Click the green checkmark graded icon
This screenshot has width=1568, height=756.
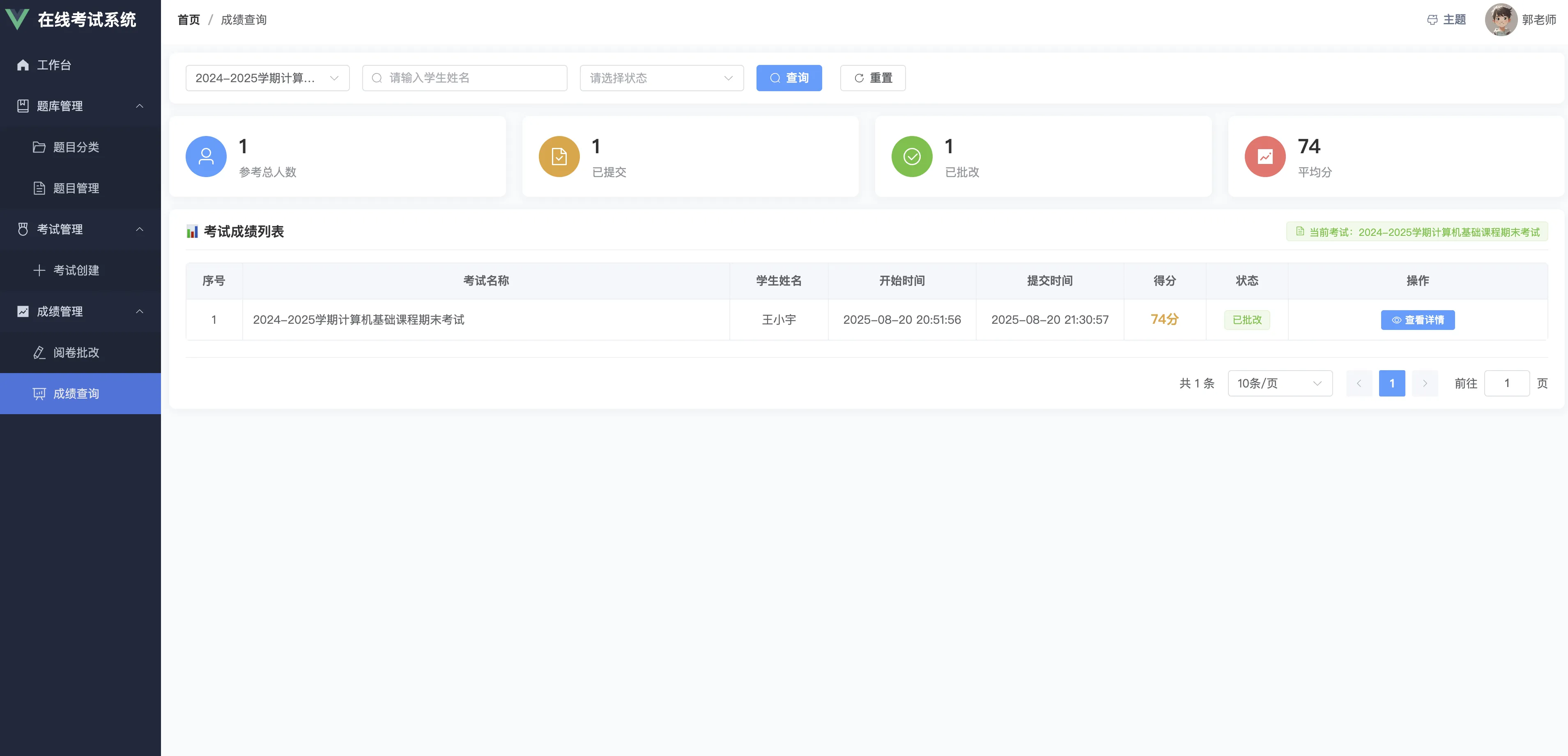[x=911, y=157]
